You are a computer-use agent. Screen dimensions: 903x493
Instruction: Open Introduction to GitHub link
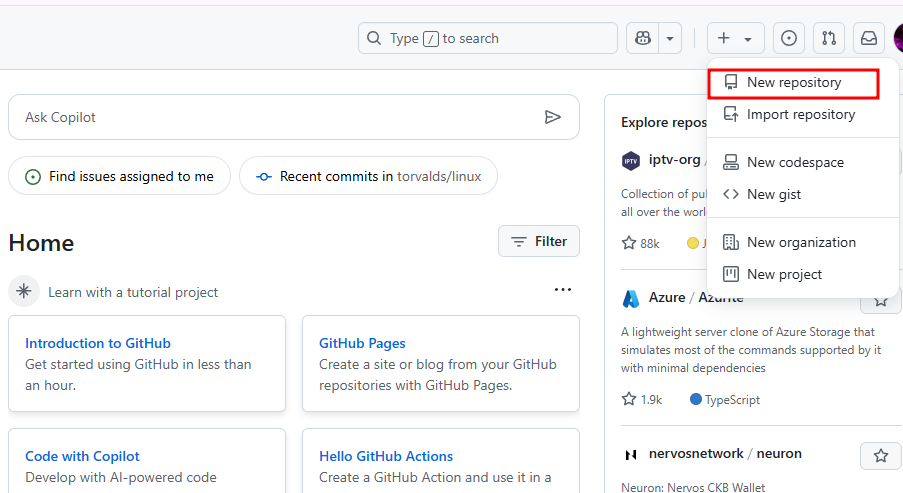(x=98, y=343)
